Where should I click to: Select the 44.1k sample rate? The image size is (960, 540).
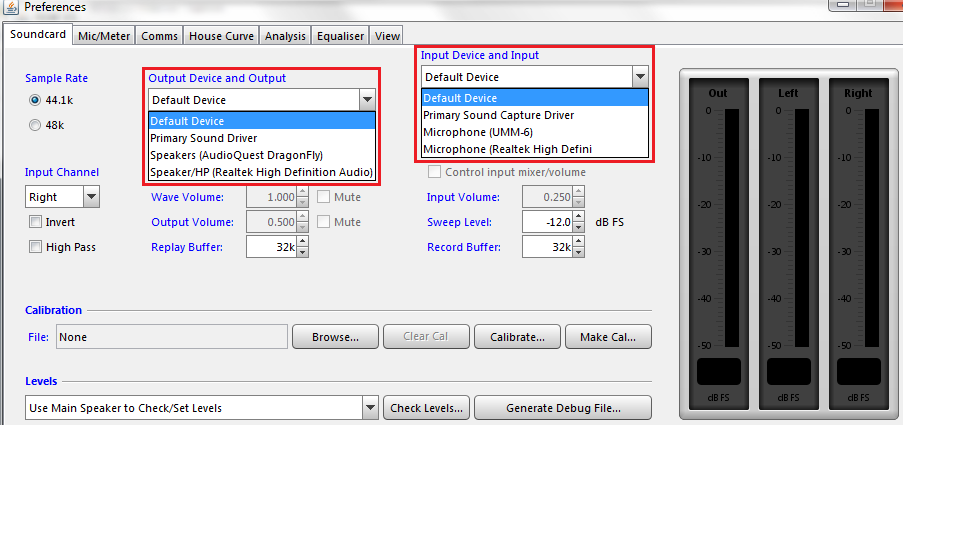pyautogui.click(x=35, y=100)
